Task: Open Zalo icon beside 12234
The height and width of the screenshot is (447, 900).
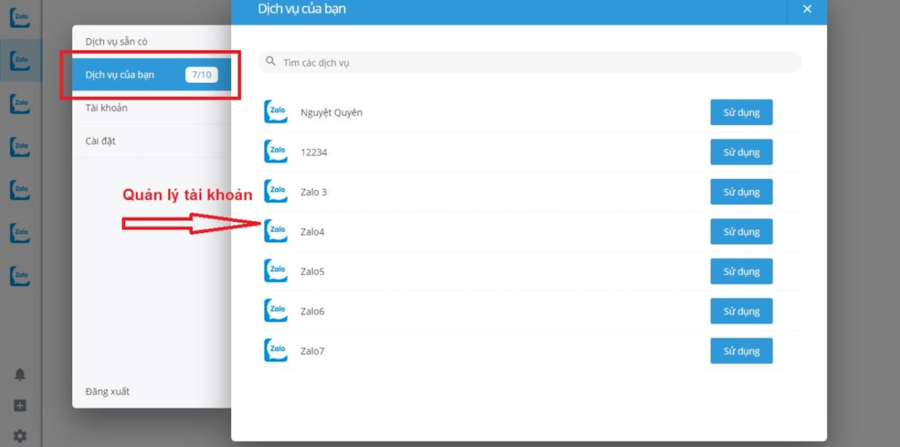Action: [276, 152]
